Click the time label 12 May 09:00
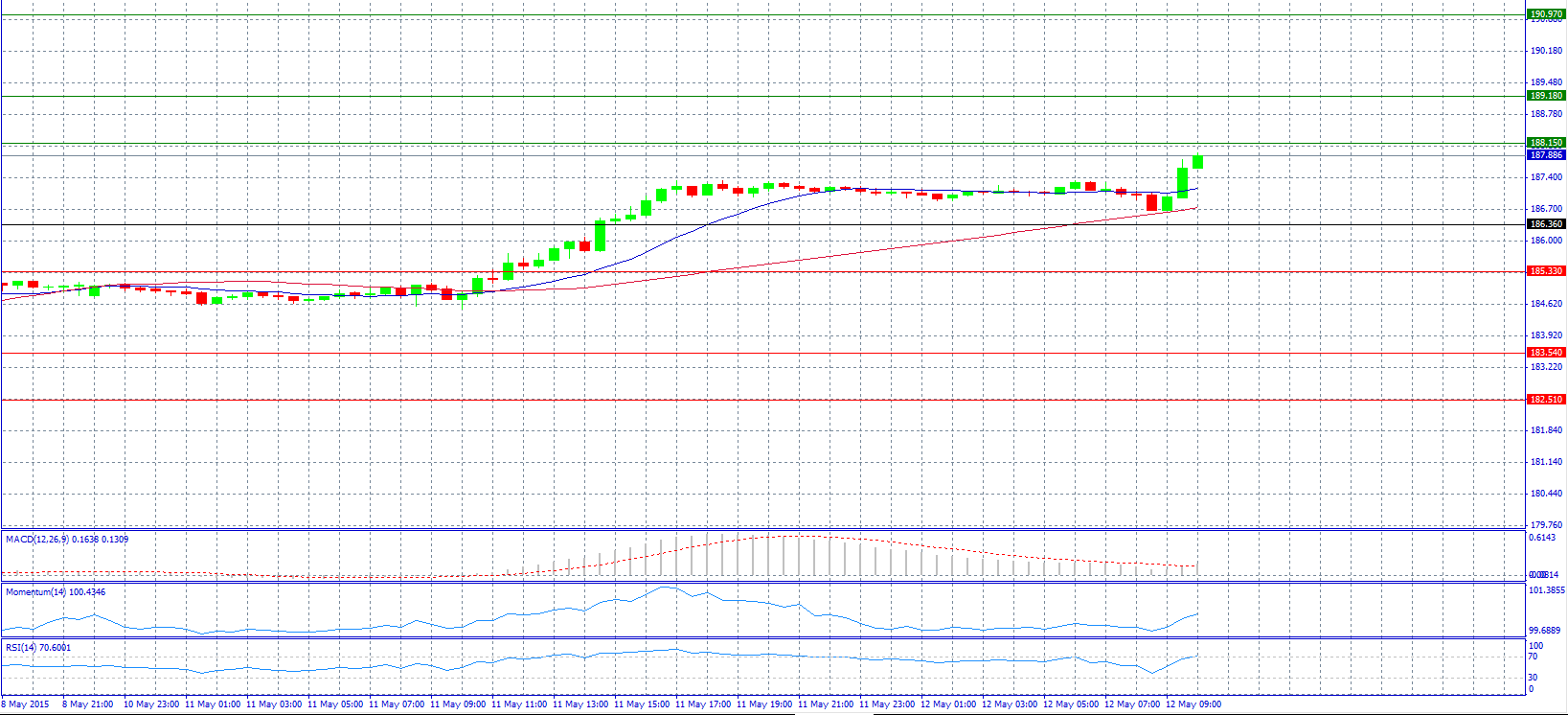 [x=1192, y=704]
